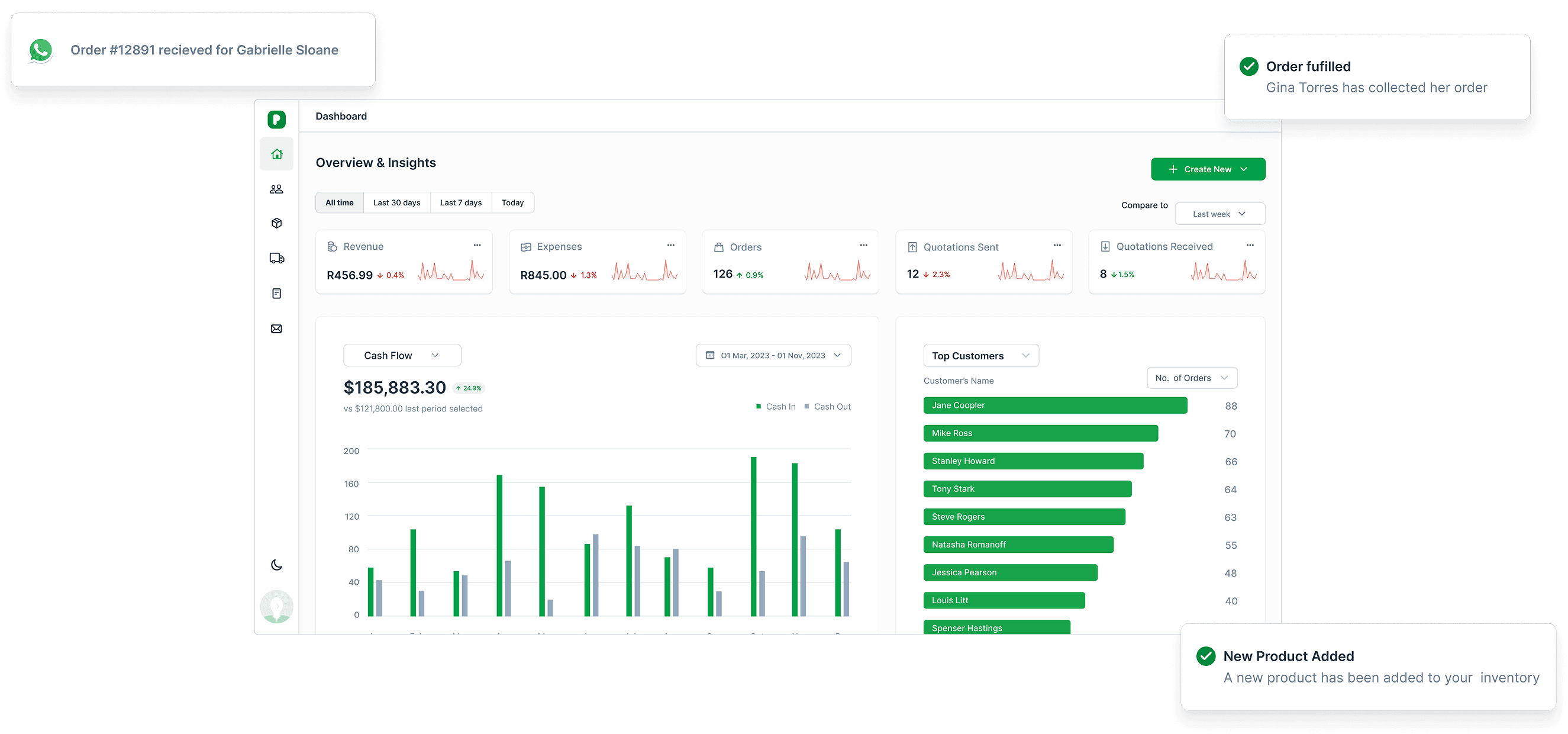The height and width of the screenshot is (734, 1568).
Task: Open the Products box icon in sidebar
Action: (x=277, y=223)
